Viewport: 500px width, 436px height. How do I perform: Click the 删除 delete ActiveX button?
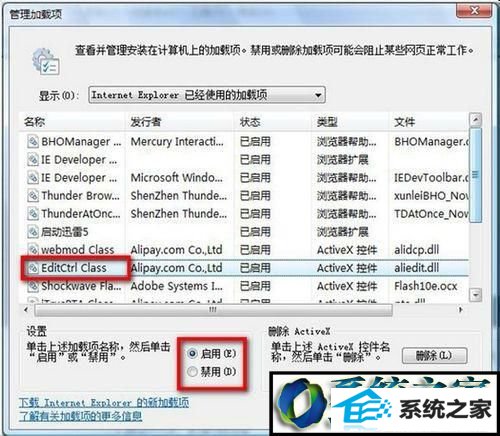click(434, 356)
